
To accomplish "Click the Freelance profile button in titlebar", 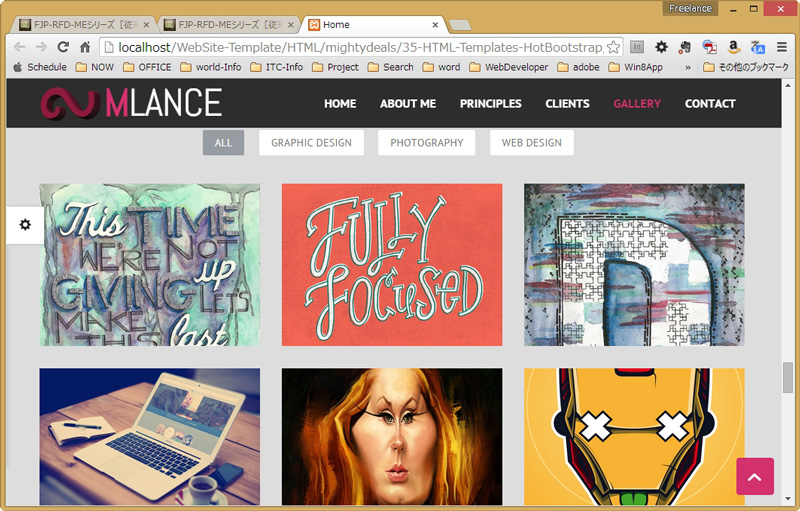I will (x=690, y=8).
